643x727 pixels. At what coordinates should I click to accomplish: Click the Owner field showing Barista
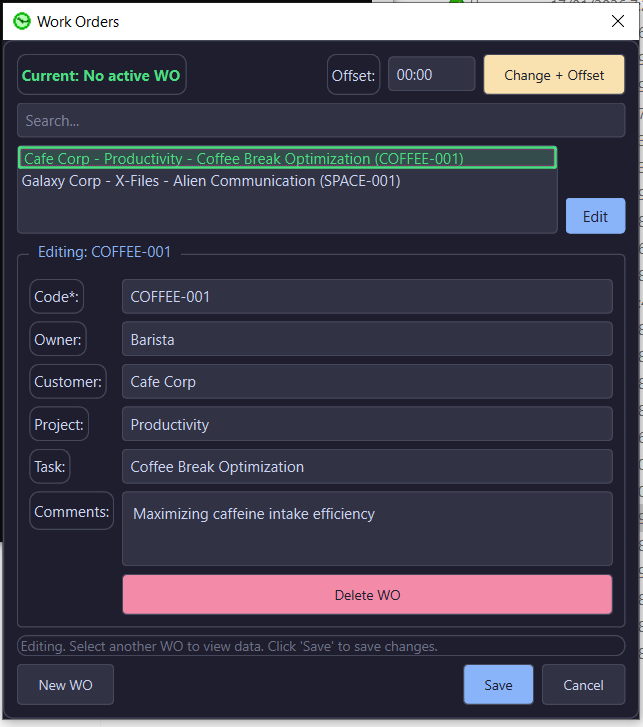coord(366,339)
